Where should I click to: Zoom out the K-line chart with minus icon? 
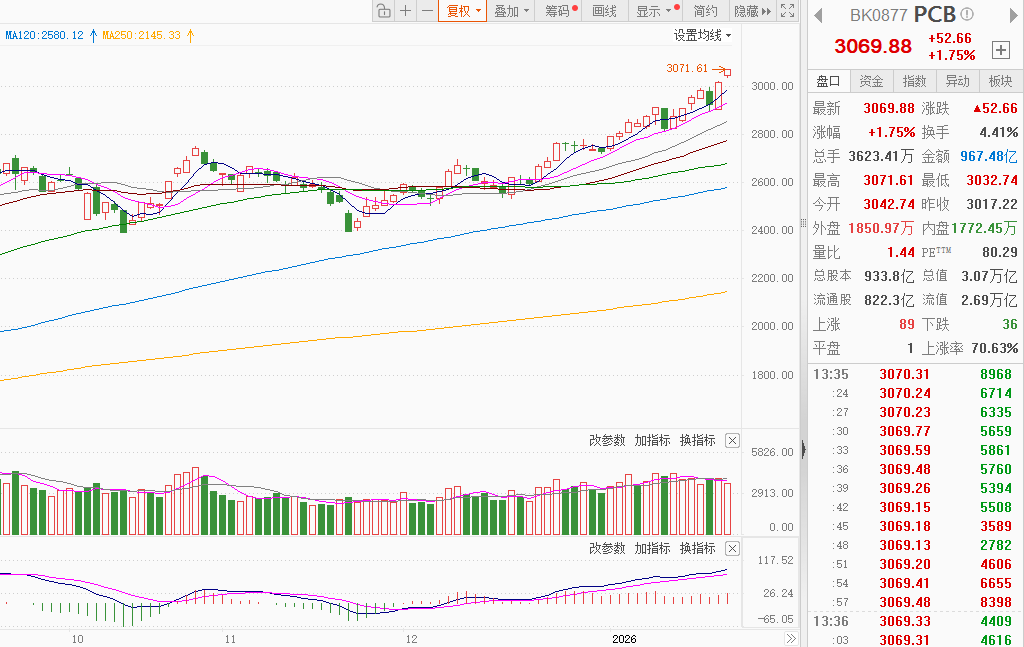tap(427, 11)
